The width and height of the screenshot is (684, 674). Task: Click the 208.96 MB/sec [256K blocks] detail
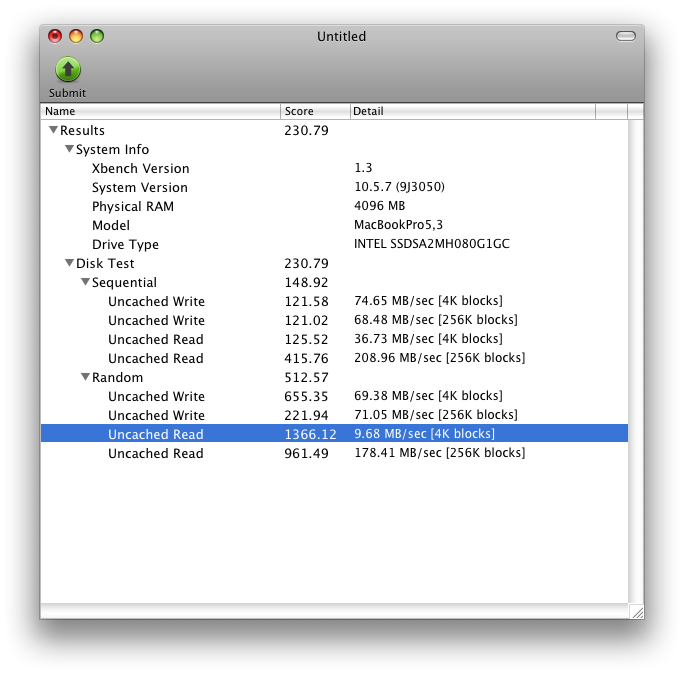click(440, 358)
